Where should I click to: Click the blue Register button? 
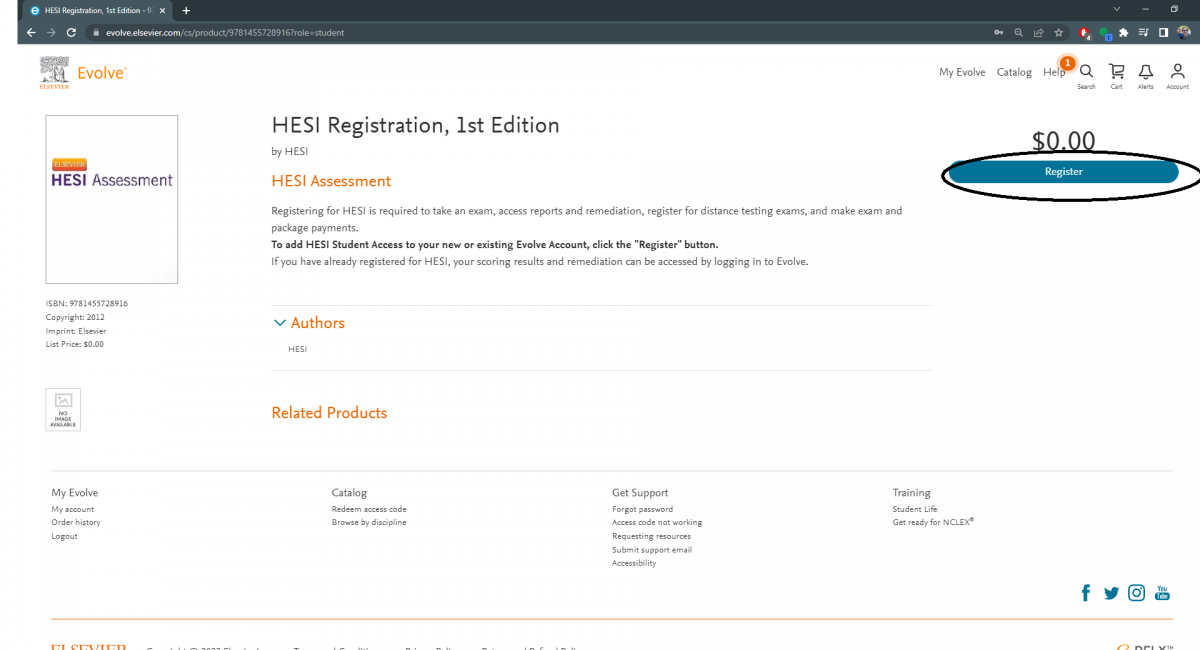(1064, 172)
